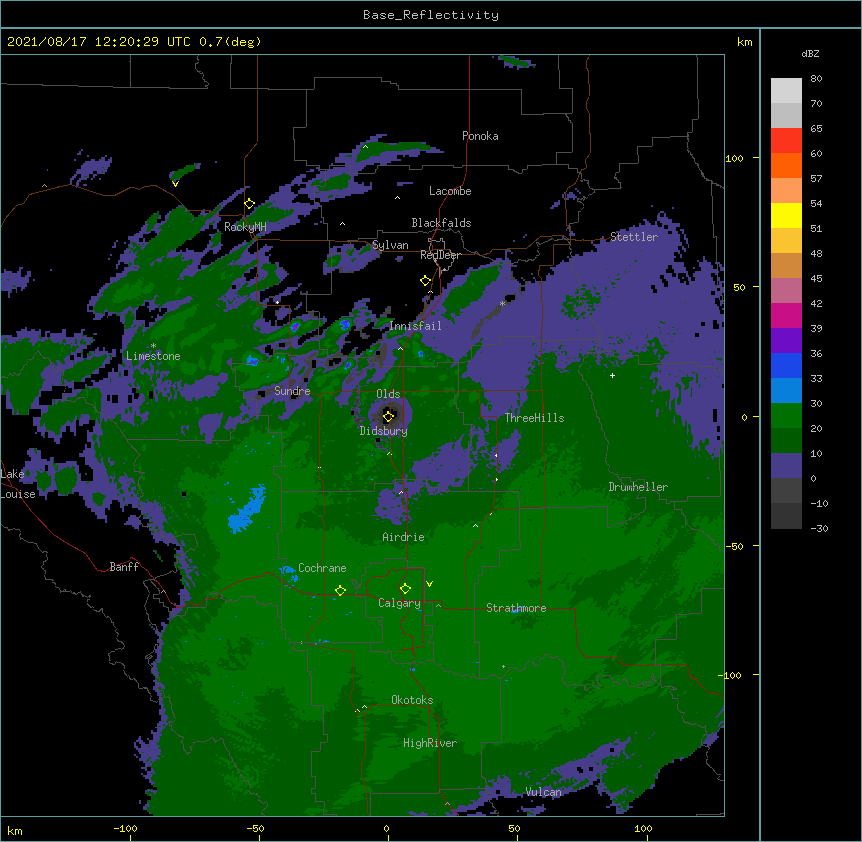The image size is (862, 842).
Task: Click the yellow V marker northwest of RockyMH
Action: click(x=175, y=184)
